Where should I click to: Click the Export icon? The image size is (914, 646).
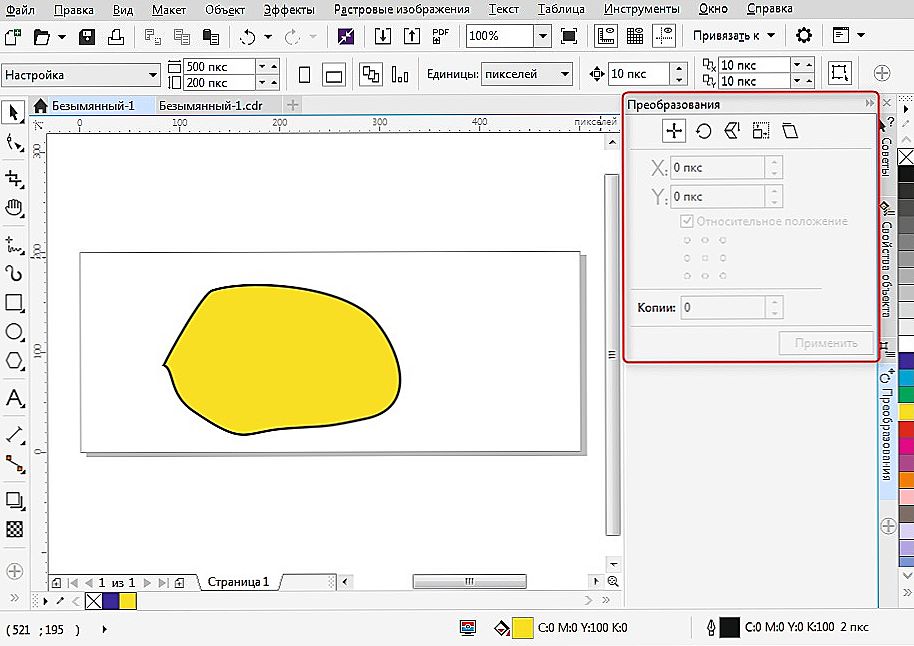[x=412, y=36]
